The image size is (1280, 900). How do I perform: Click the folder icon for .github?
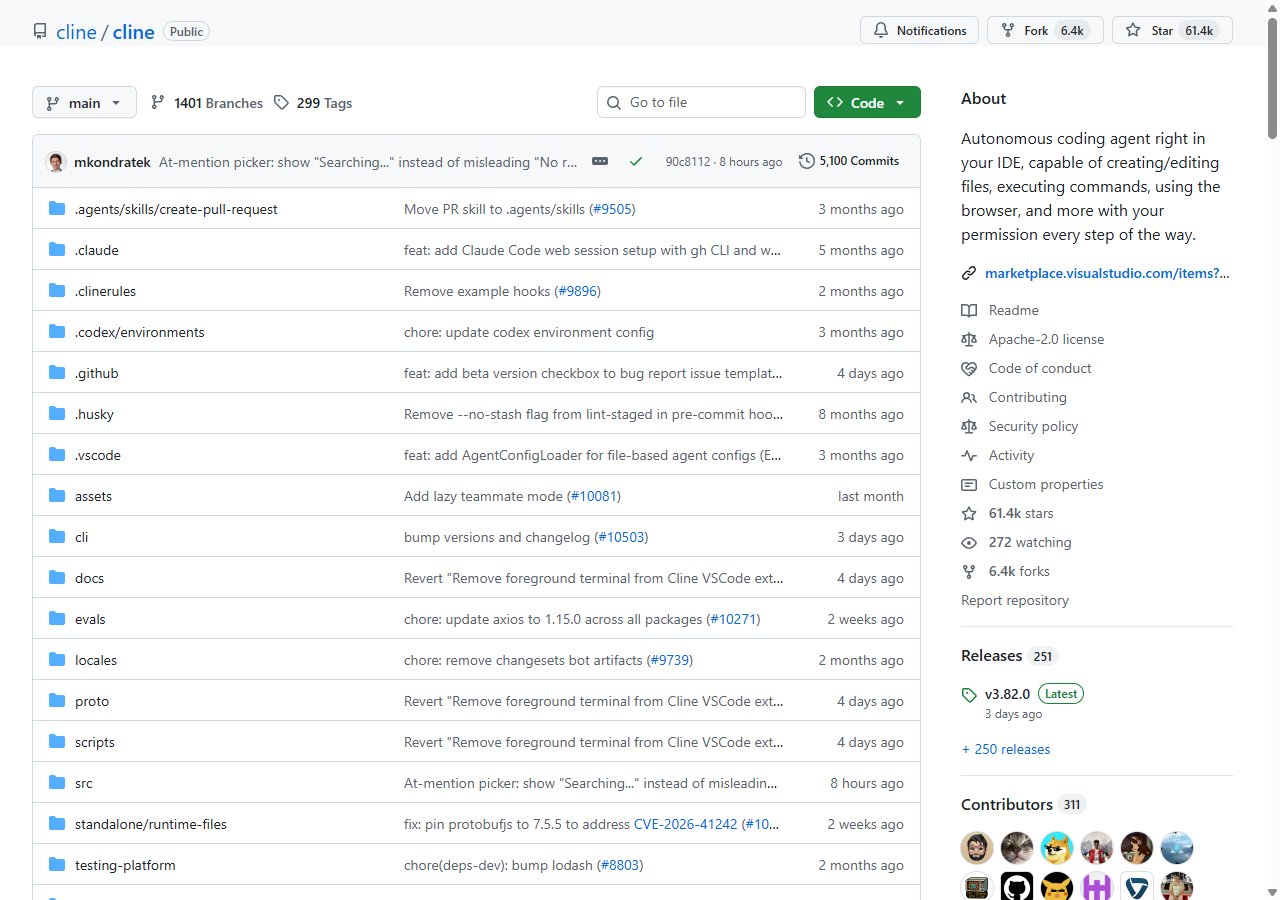click(x=57, y=373)
